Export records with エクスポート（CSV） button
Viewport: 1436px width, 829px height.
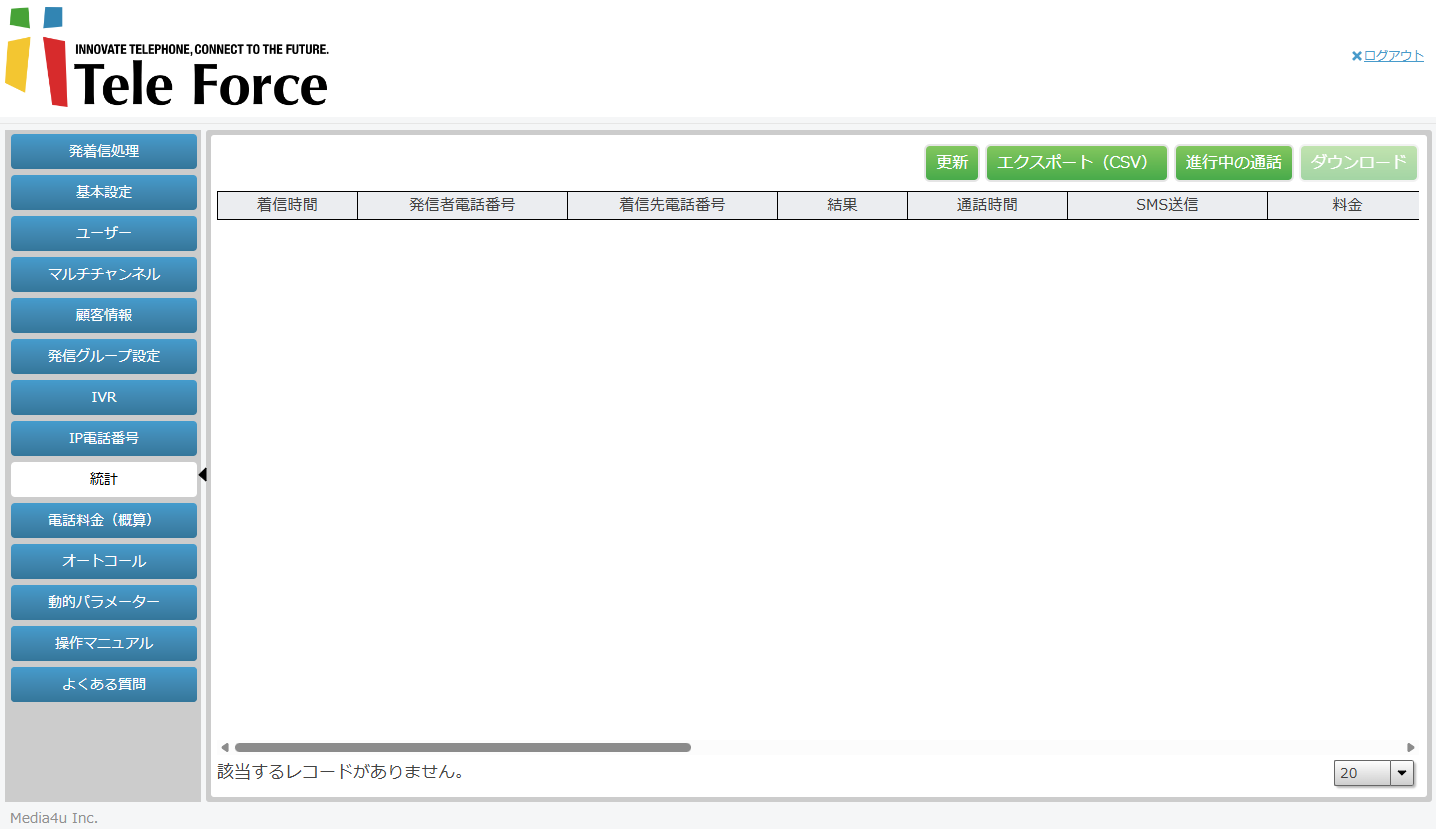point(1076,163)
